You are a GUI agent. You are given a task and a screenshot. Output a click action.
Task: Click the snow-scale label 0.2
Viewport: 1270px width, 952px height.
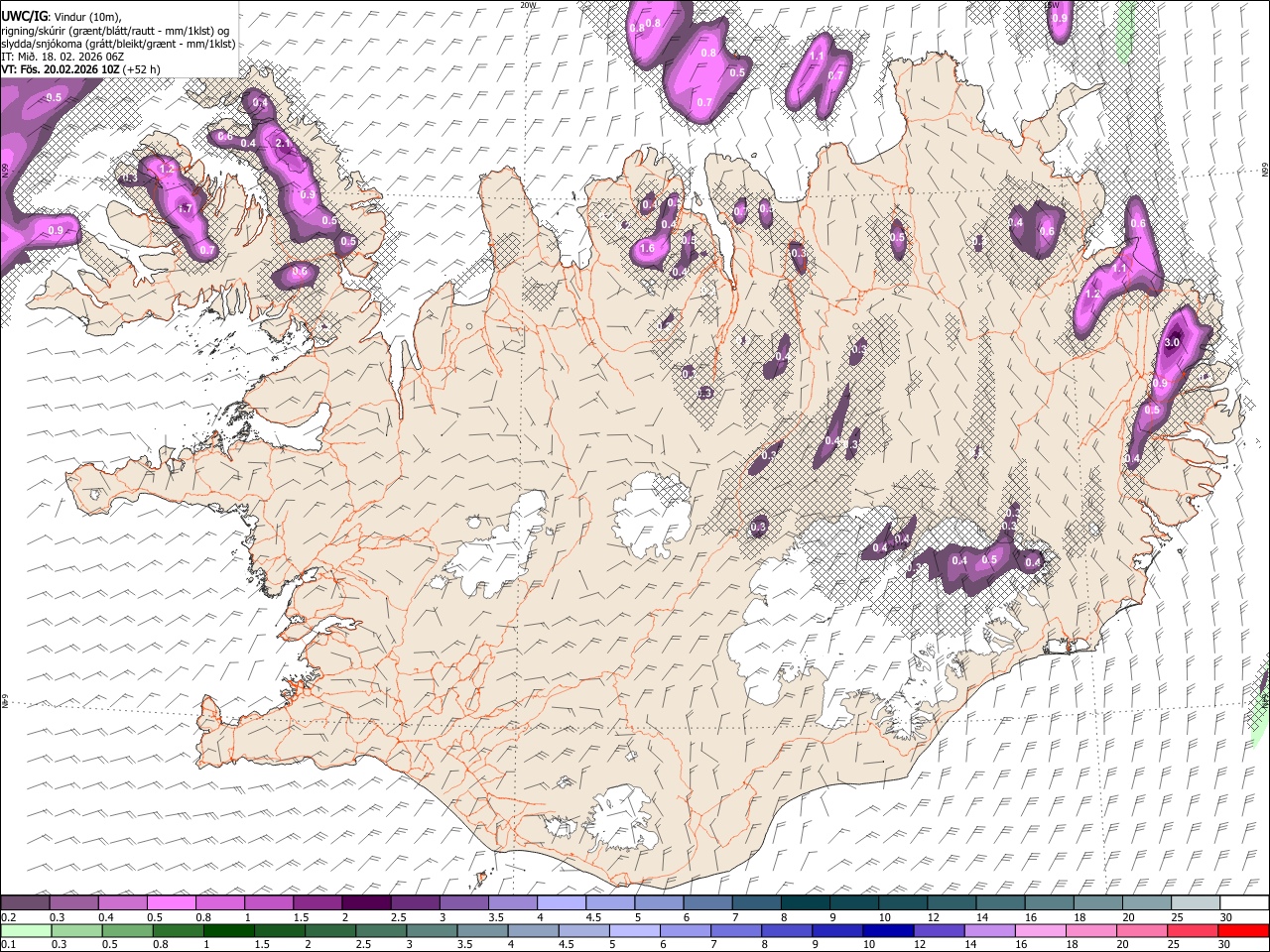[x=8, y=917]
